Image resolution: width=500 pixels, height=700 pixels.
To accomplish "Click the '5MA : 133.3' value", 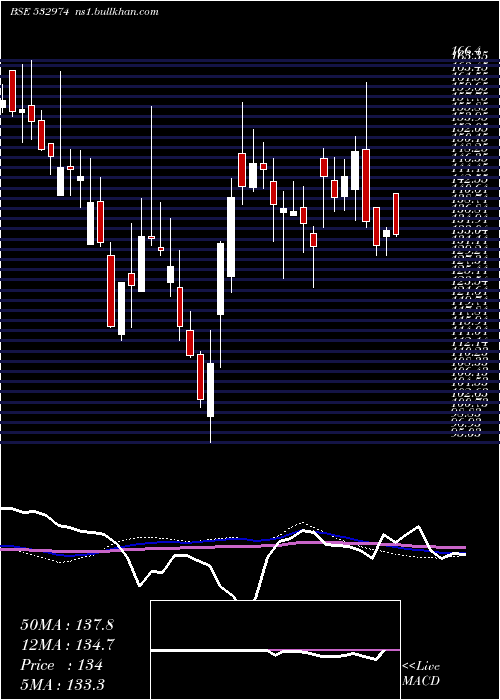I will coord(63,684).
